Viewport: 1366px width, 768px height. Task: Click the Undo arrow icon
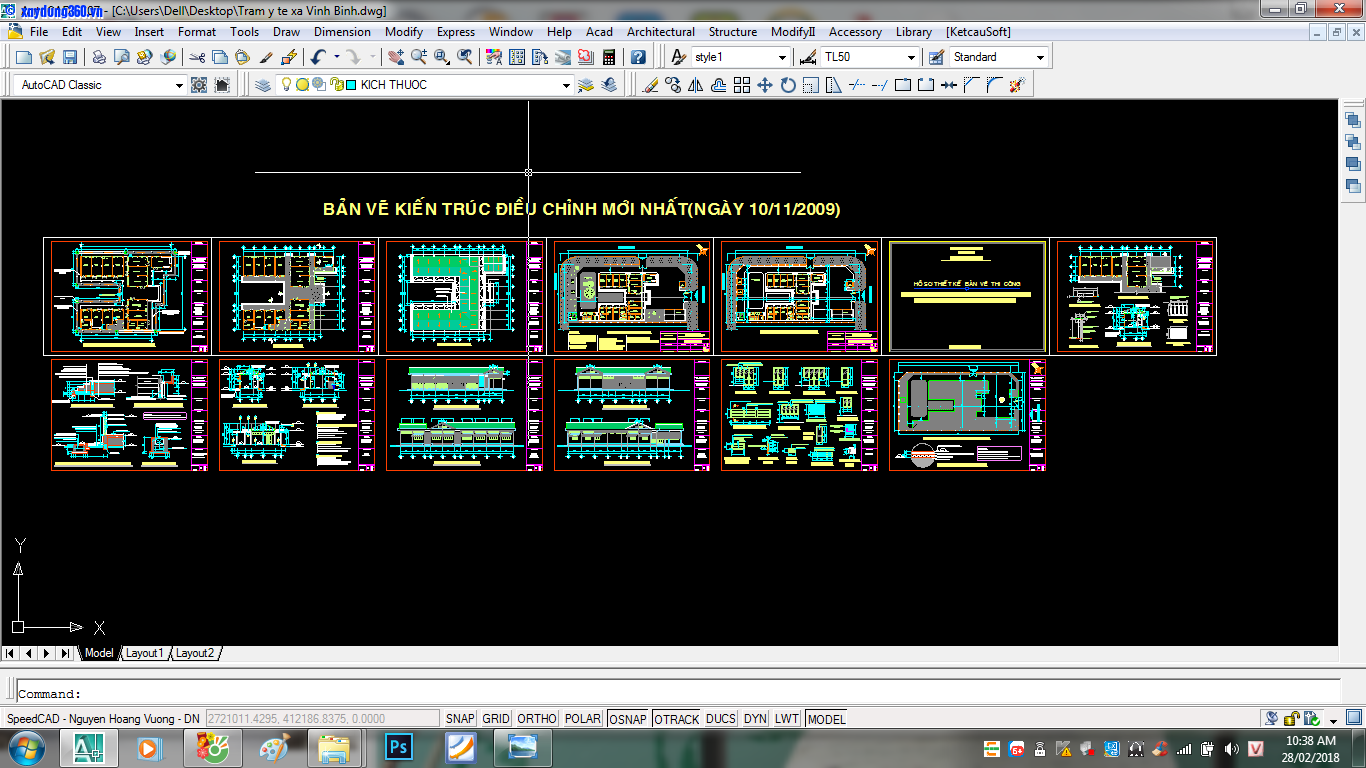(x=318, y=57)
